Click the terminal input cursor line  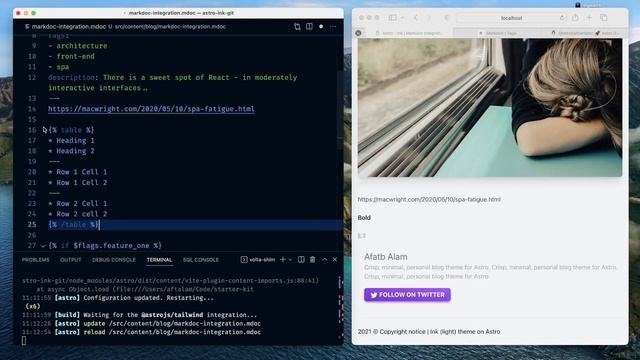tap(24, 340)
